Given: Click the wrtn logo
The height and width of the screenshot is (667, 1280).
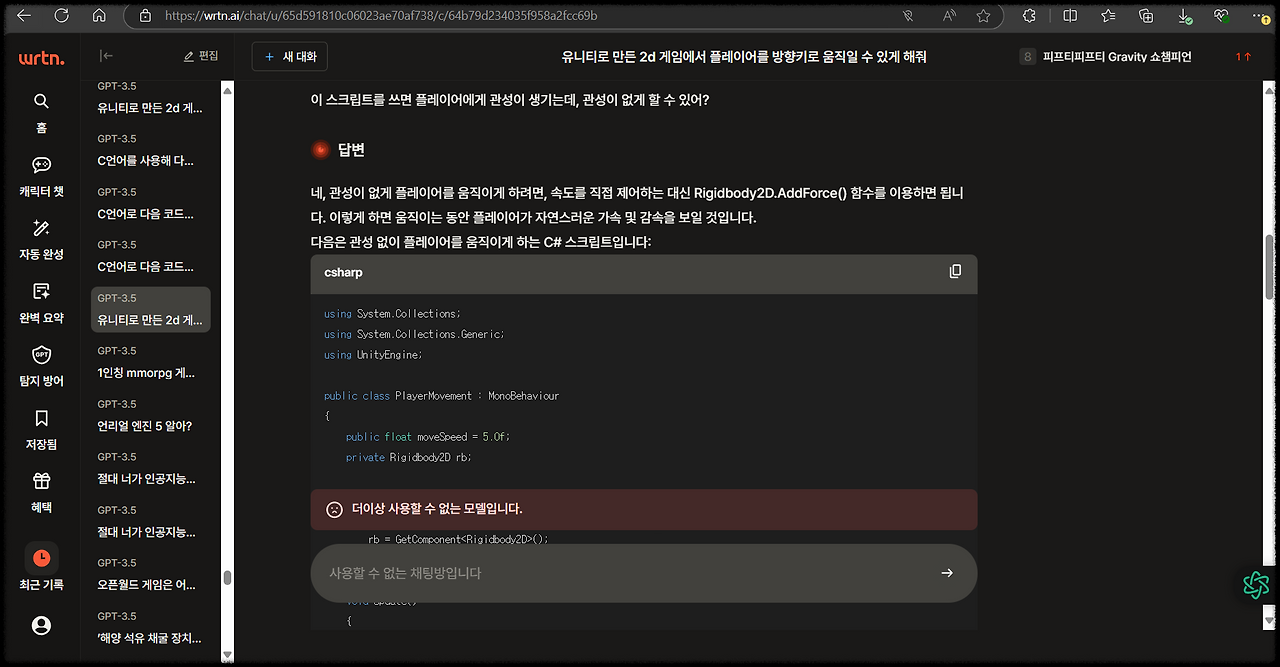Looking at the screenshot, I should pyautogui.click(x=40, y=57).
